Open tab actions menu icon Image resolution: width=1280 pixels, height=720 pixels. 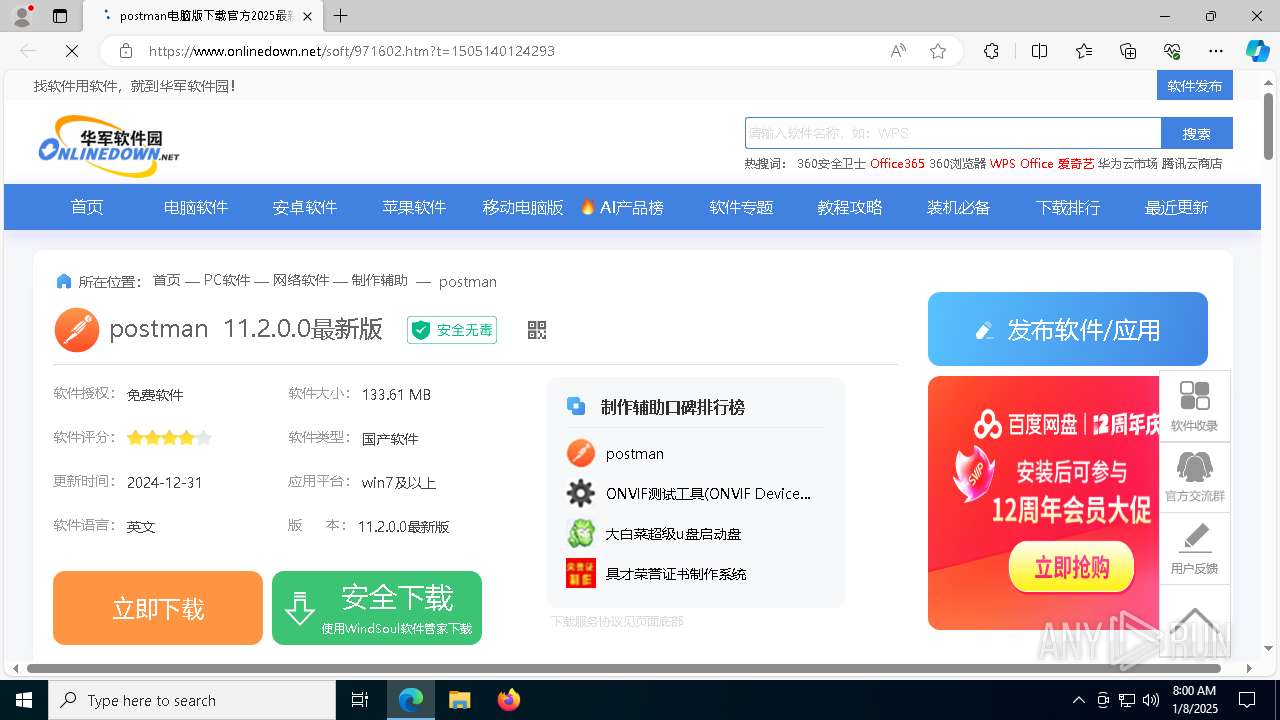[60, 16]
